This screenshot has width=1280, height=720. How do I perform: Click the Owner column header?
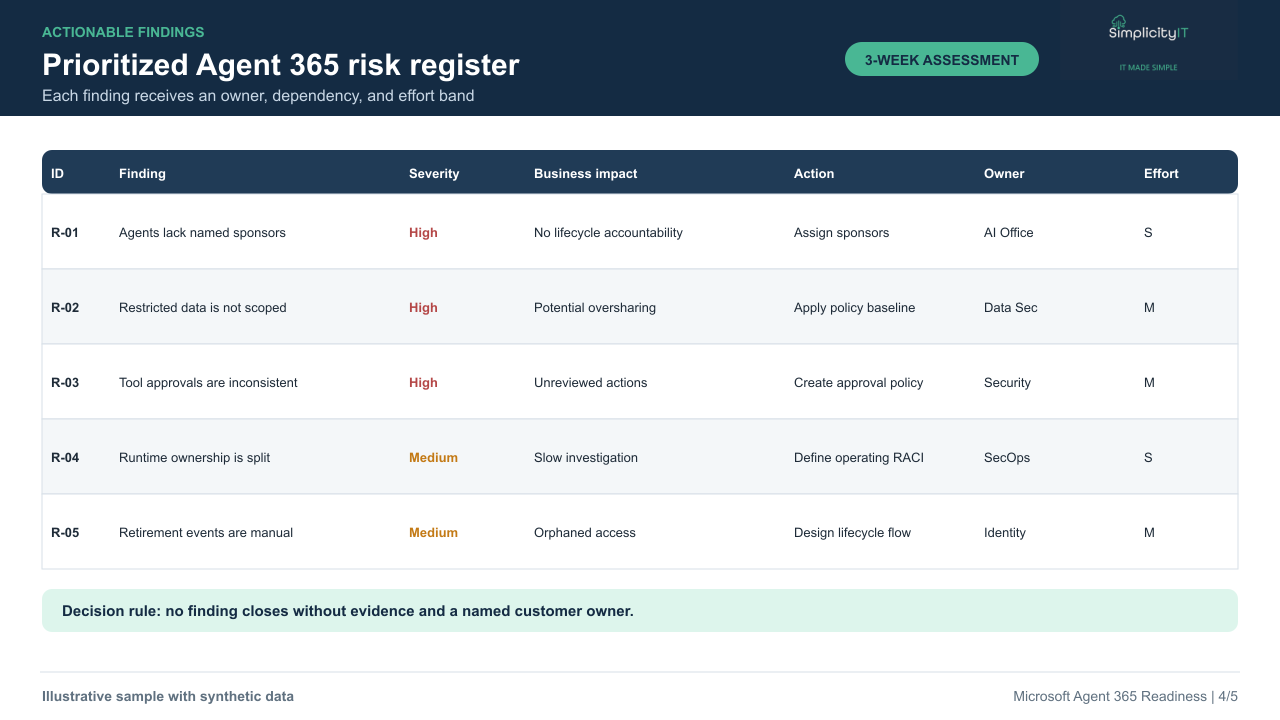pos(1004,173)
